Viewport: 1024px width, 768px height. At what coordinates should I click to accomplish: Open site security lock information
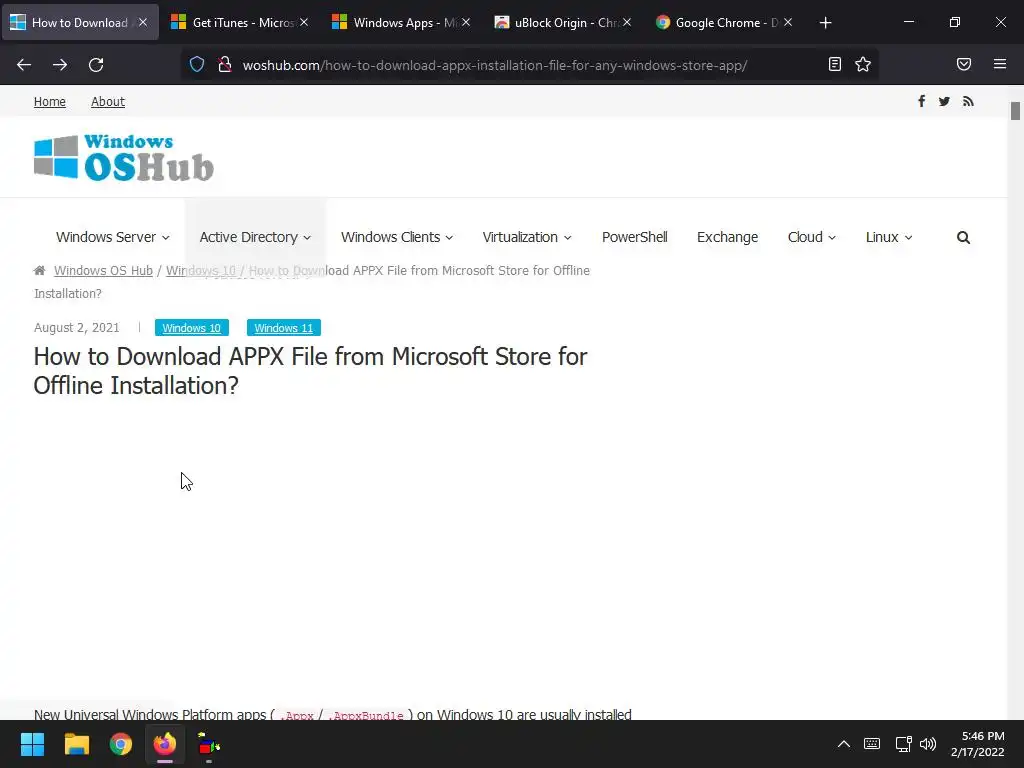click(225, 65)
